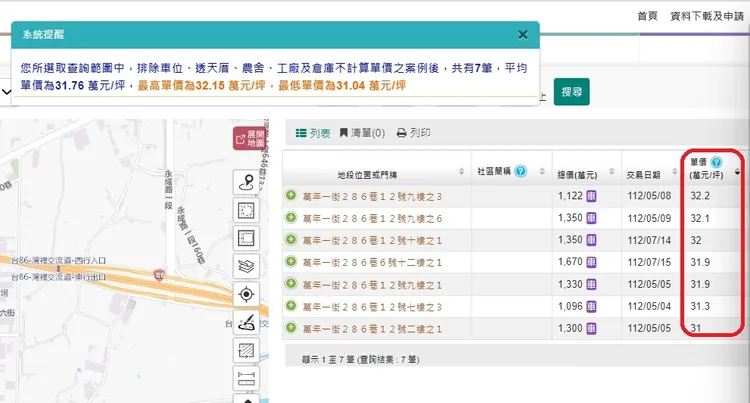Close the 系統提醒 notification popup
The image size is (750, 403).
coord(522,34)
